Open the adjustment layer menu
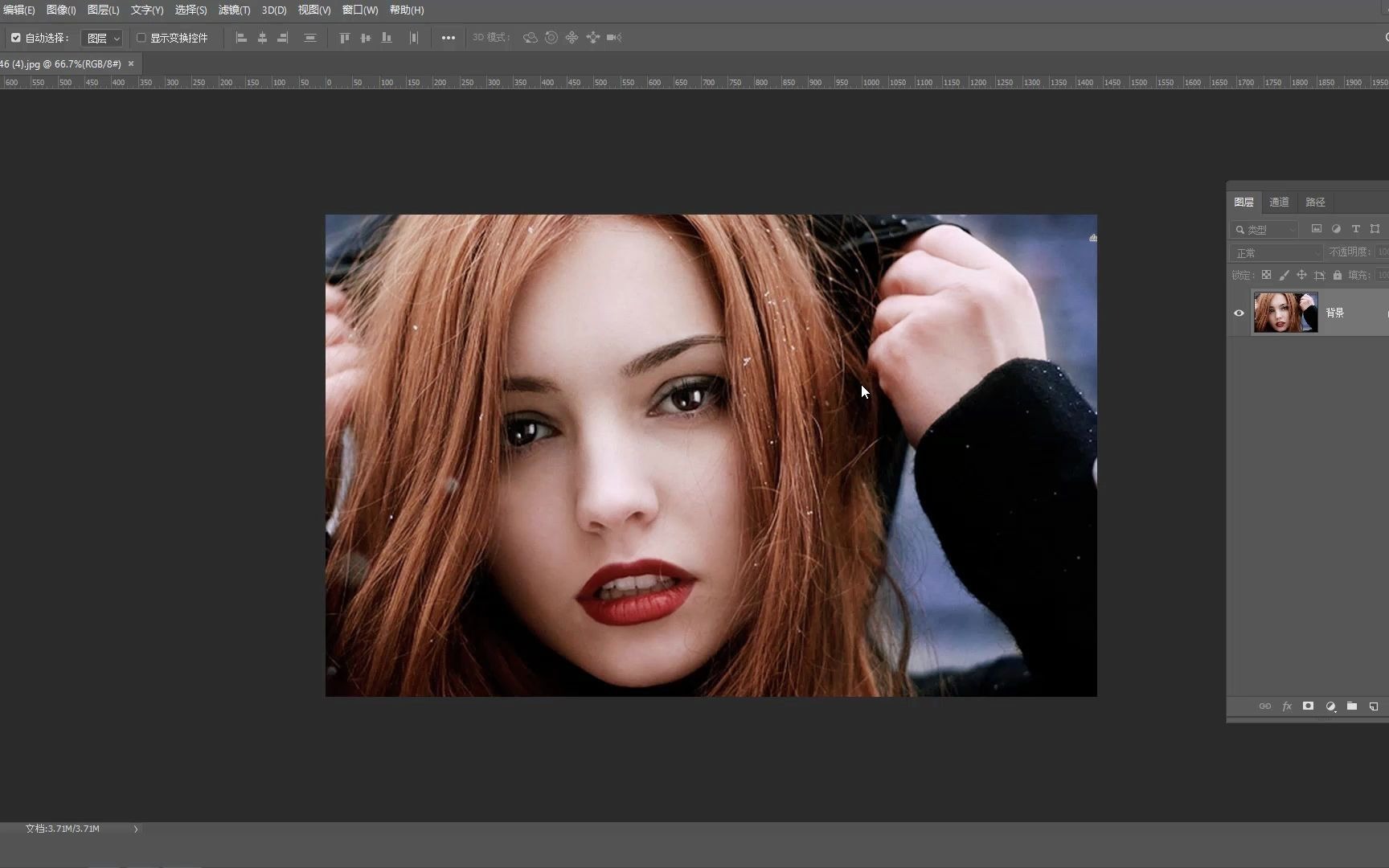This screenshot has width=1389, height=868. tap(1330, 706)
